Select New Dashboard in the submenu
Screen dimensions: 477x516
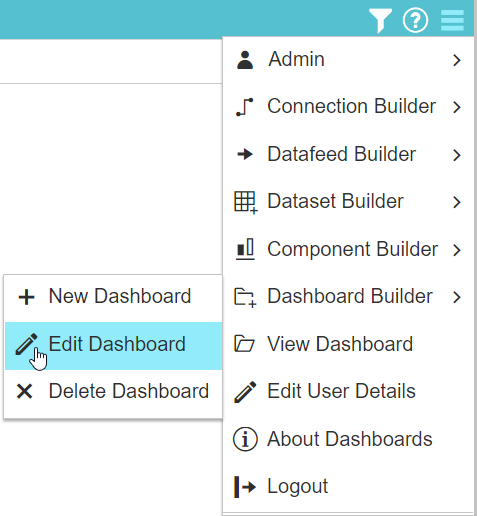tap(113, 297)
